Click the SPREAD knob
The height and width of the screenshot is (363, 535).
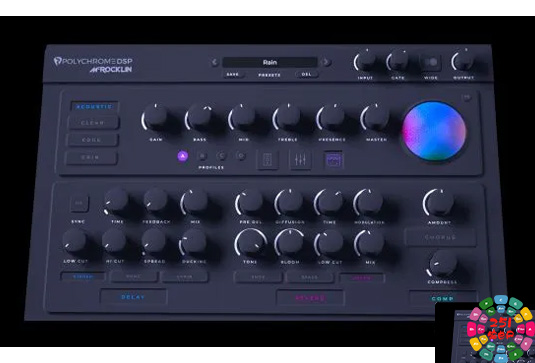tap(154, 241)
